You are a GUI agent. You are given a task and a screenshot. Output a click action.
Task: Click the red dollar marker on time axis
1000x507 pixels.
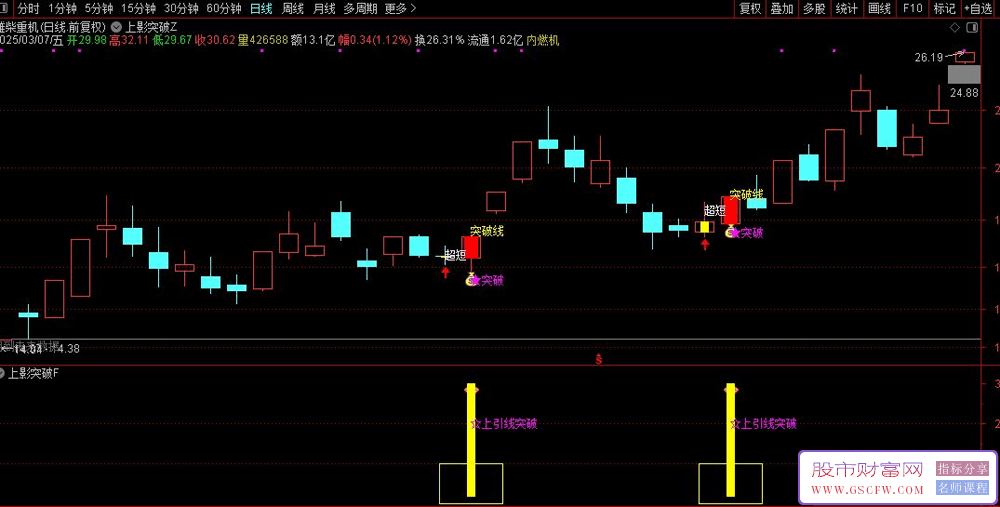[x=599, y=359]
